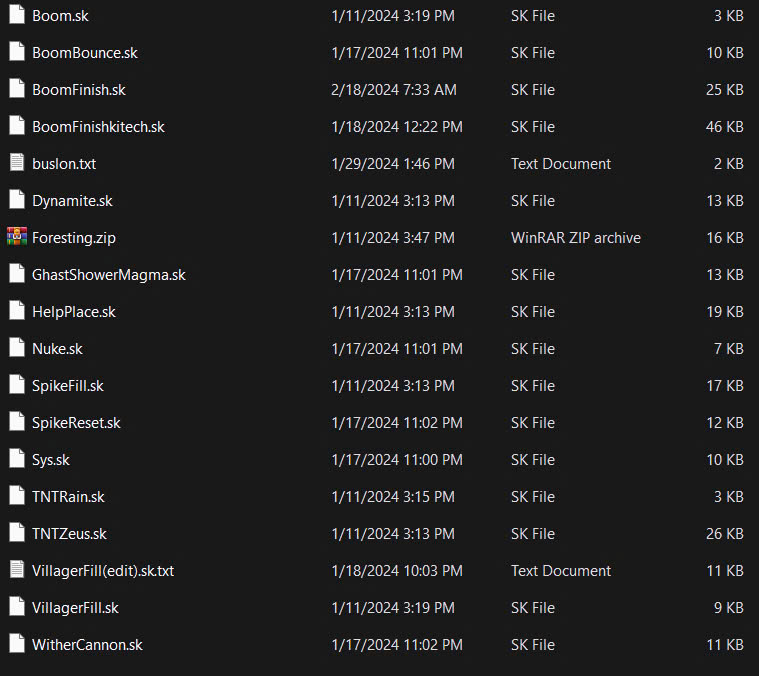The image size is (759, 676).
Task: Click the Foresting.zip WinRAR archive icon
Action: coord(16,237)
